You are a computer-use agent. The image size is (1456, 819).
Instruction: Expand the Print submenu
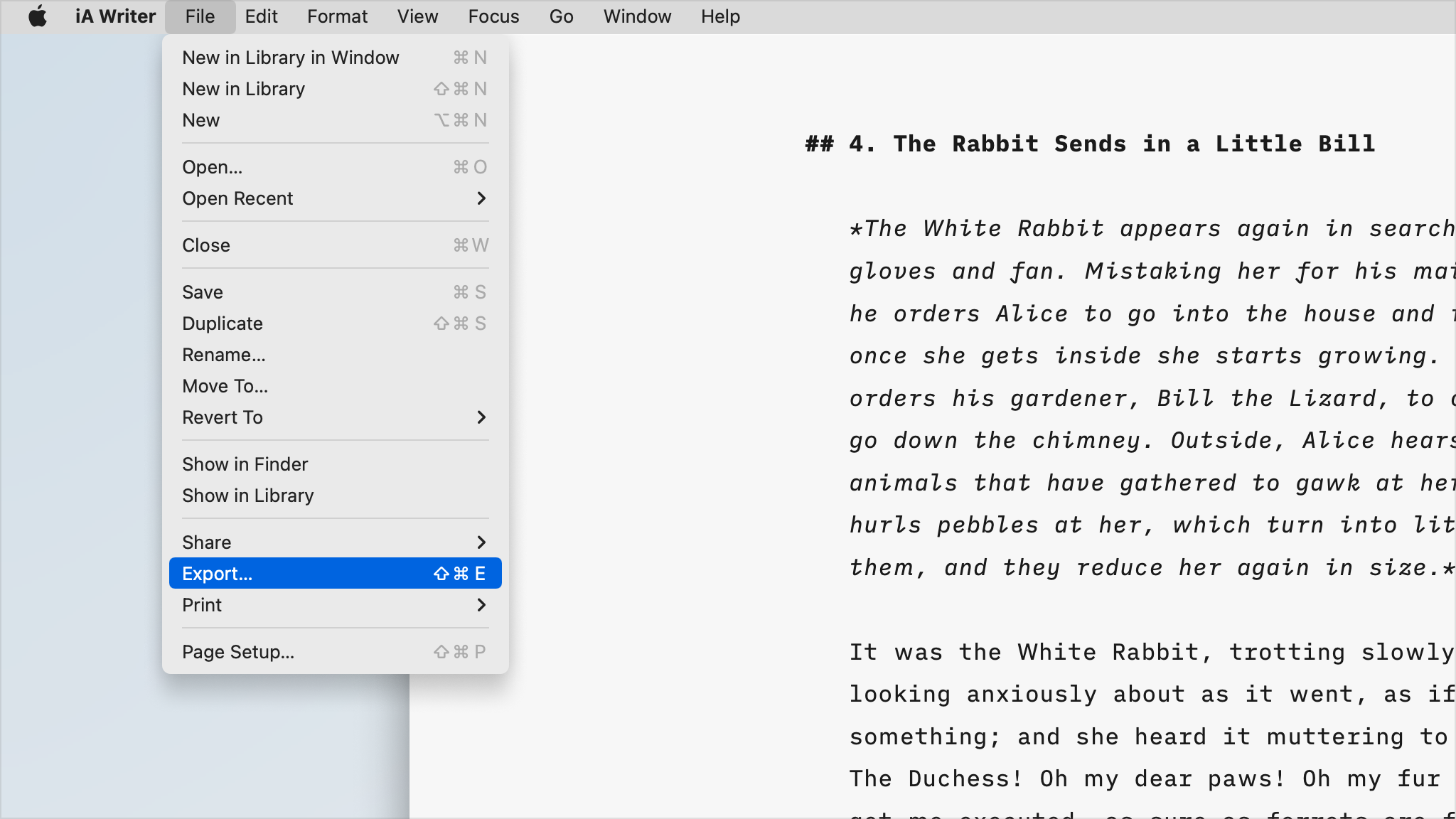tap(335, 605)
